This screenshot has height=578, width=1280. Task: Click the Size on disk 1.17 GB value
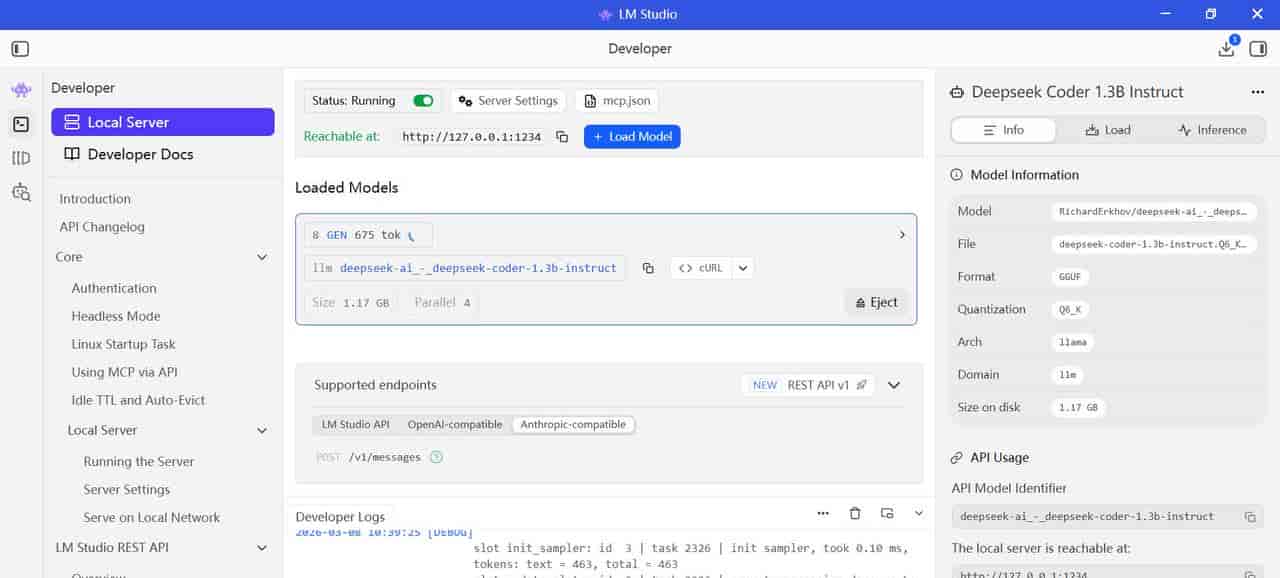[1078, 408]
